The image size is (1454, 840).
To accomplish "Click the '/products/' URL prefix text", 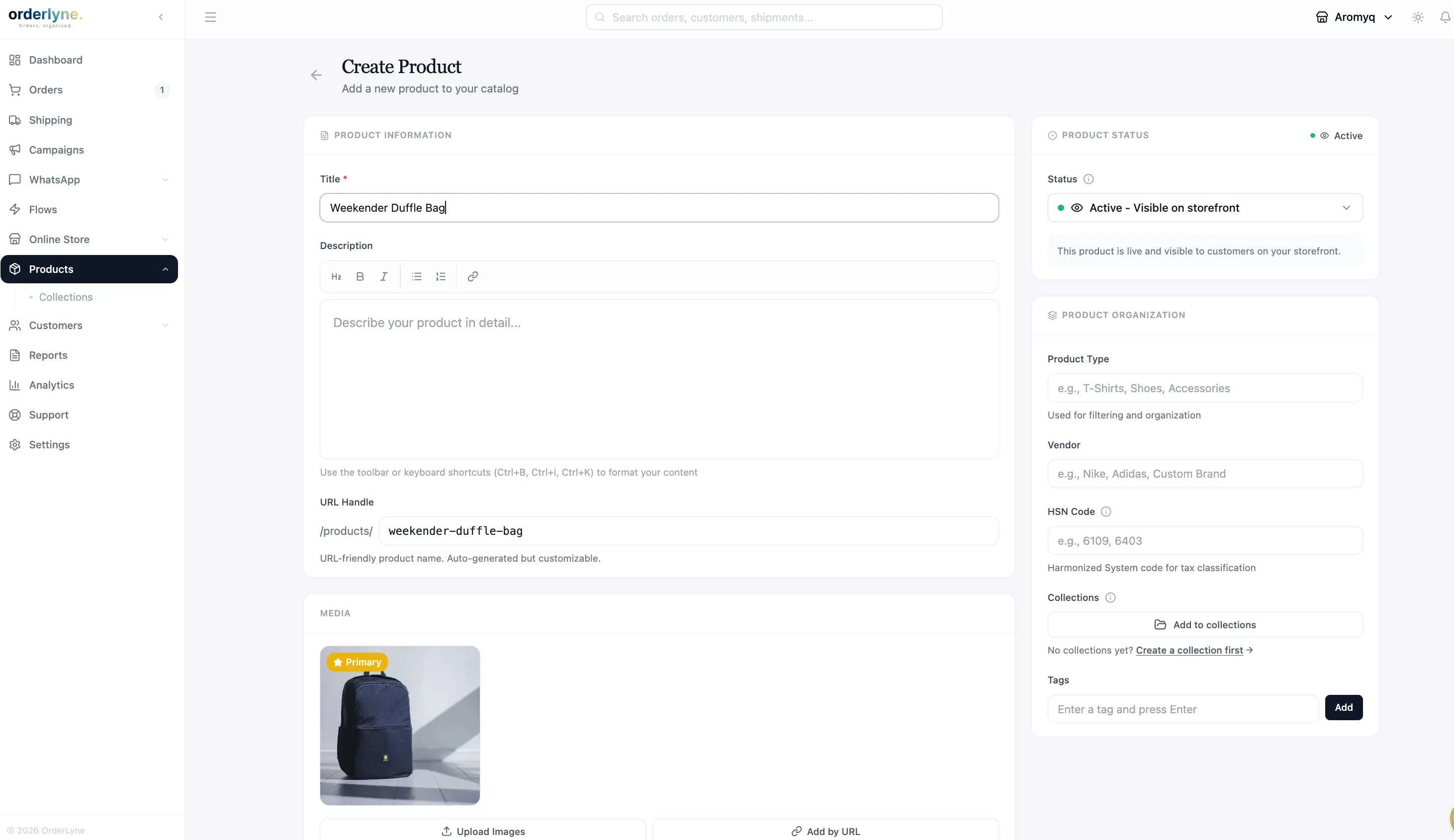I will (x=346, y=531).
